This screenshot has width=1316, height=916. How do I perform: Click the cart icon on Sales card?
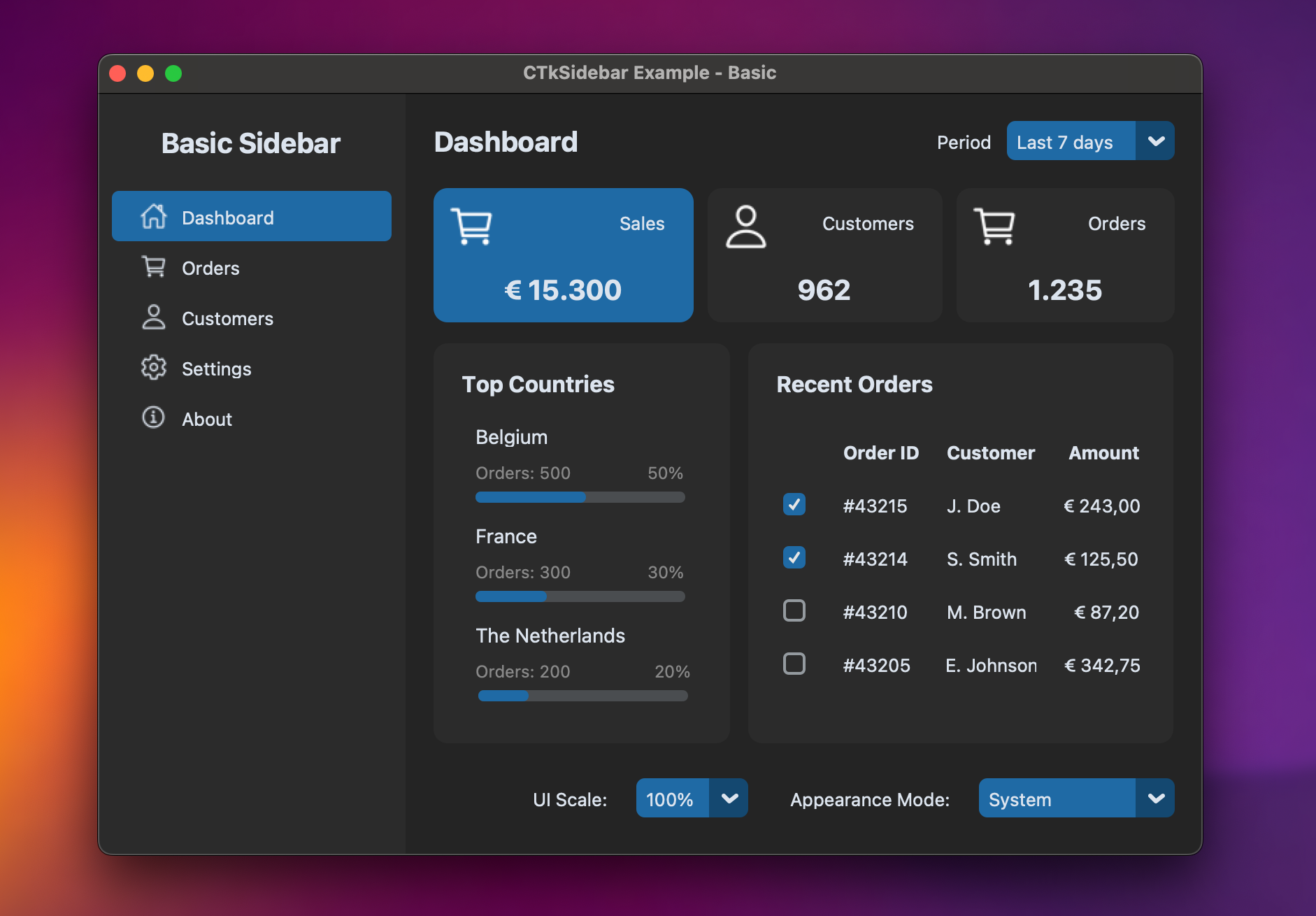[472, 226]
